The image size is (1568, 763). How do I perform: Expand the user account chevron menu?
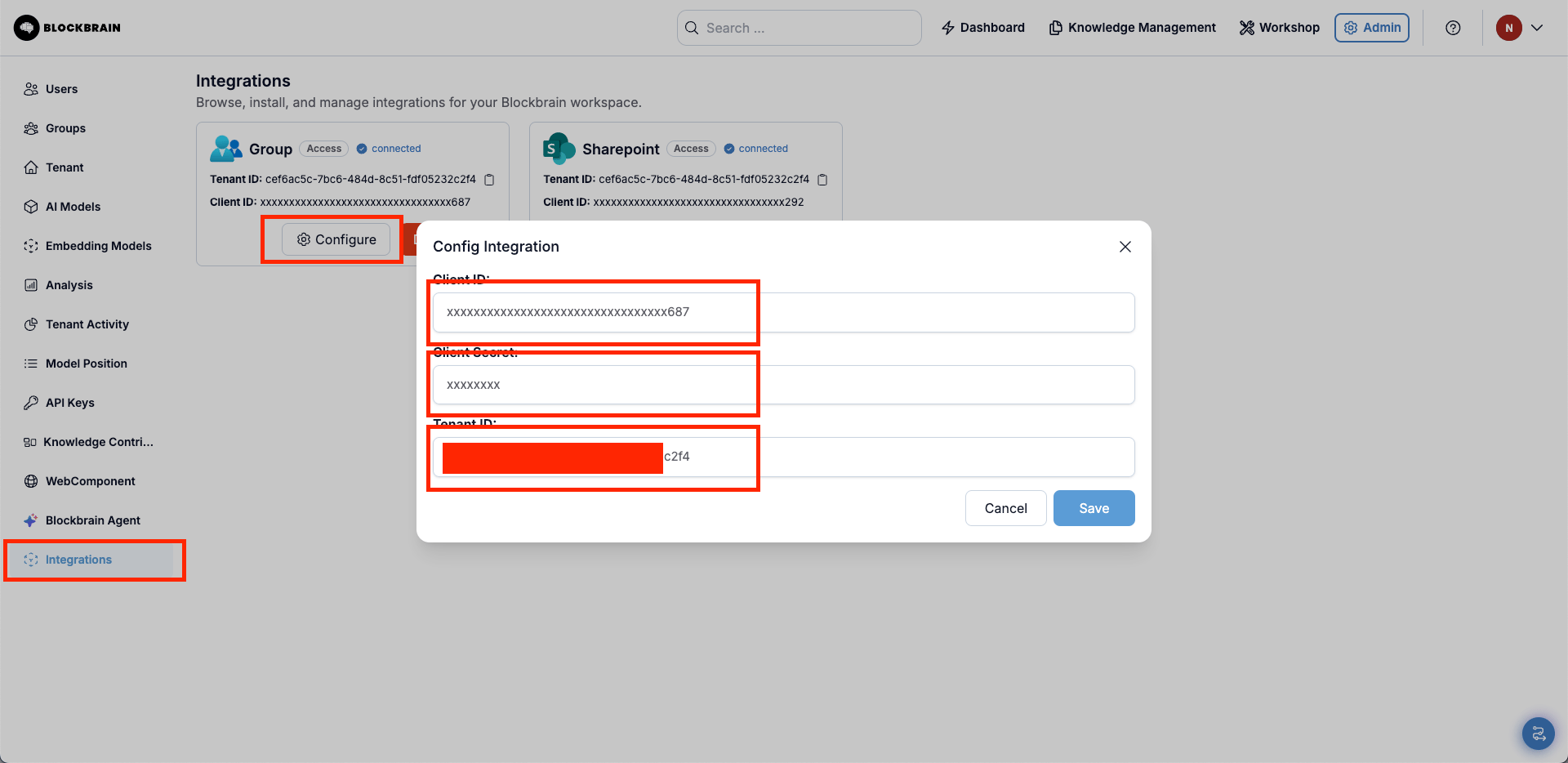pos(1537,28)
